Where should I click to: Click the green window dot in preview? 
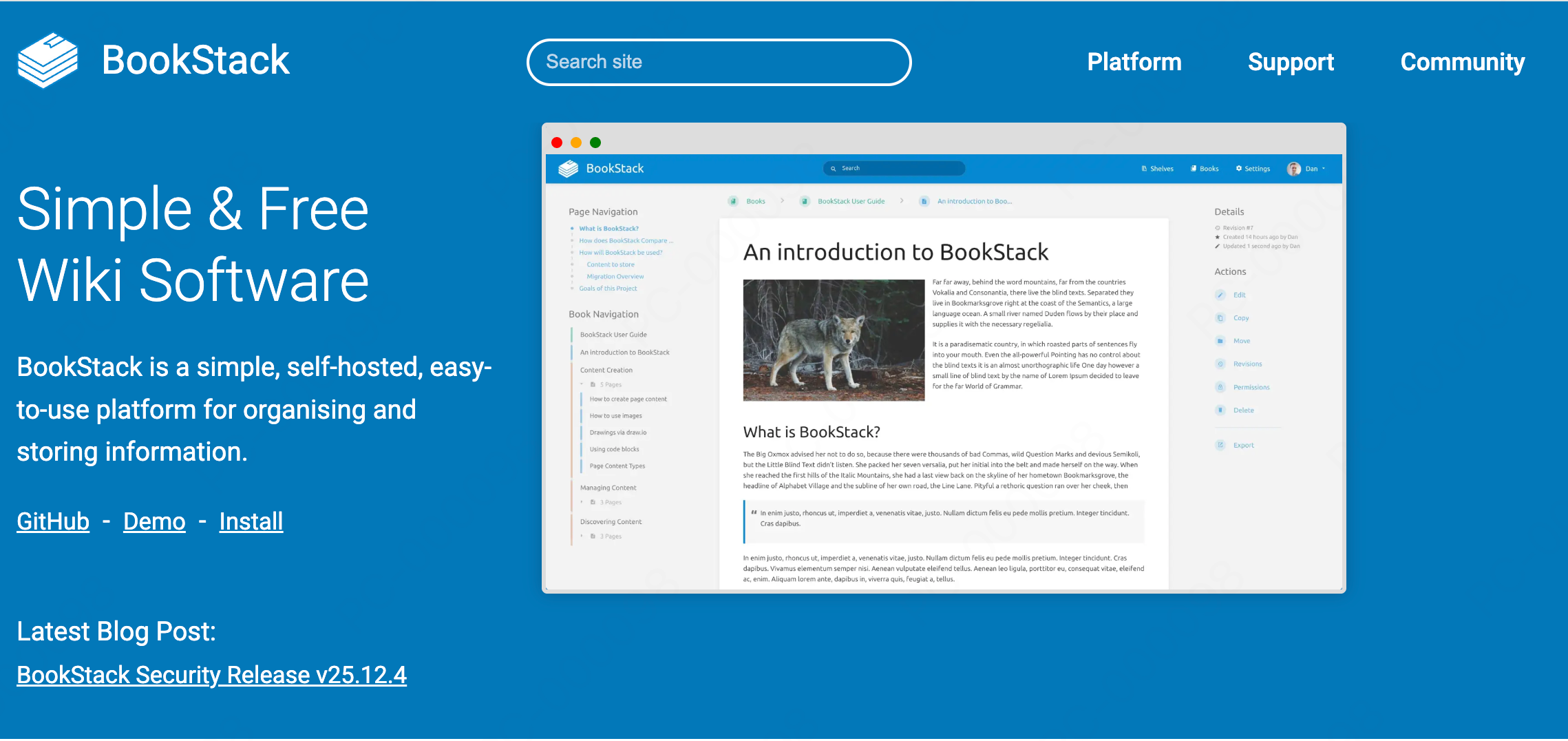click(595, 143)
